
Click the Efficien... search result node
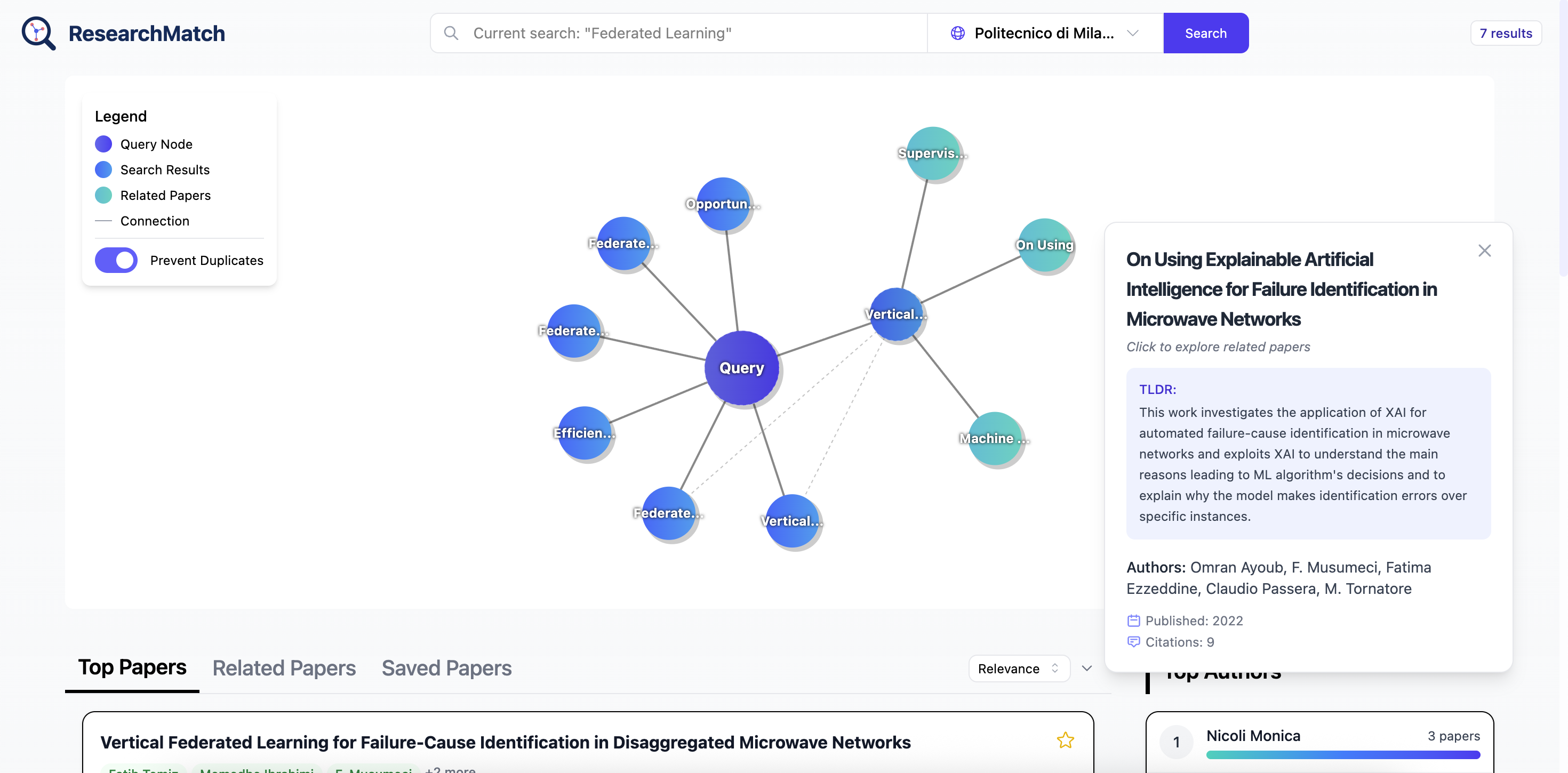(584, 433)
